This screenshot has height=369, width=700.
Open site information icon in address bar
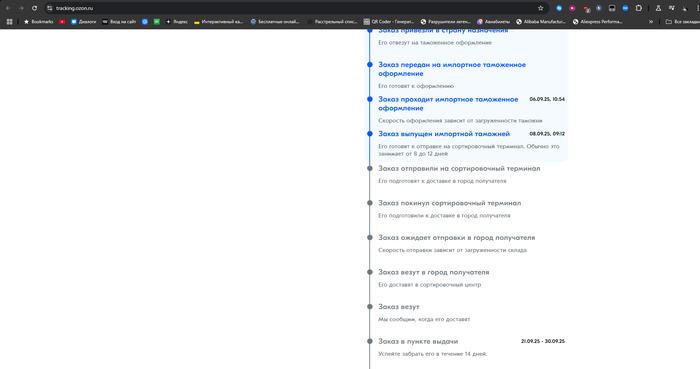(x=50, y=8)
